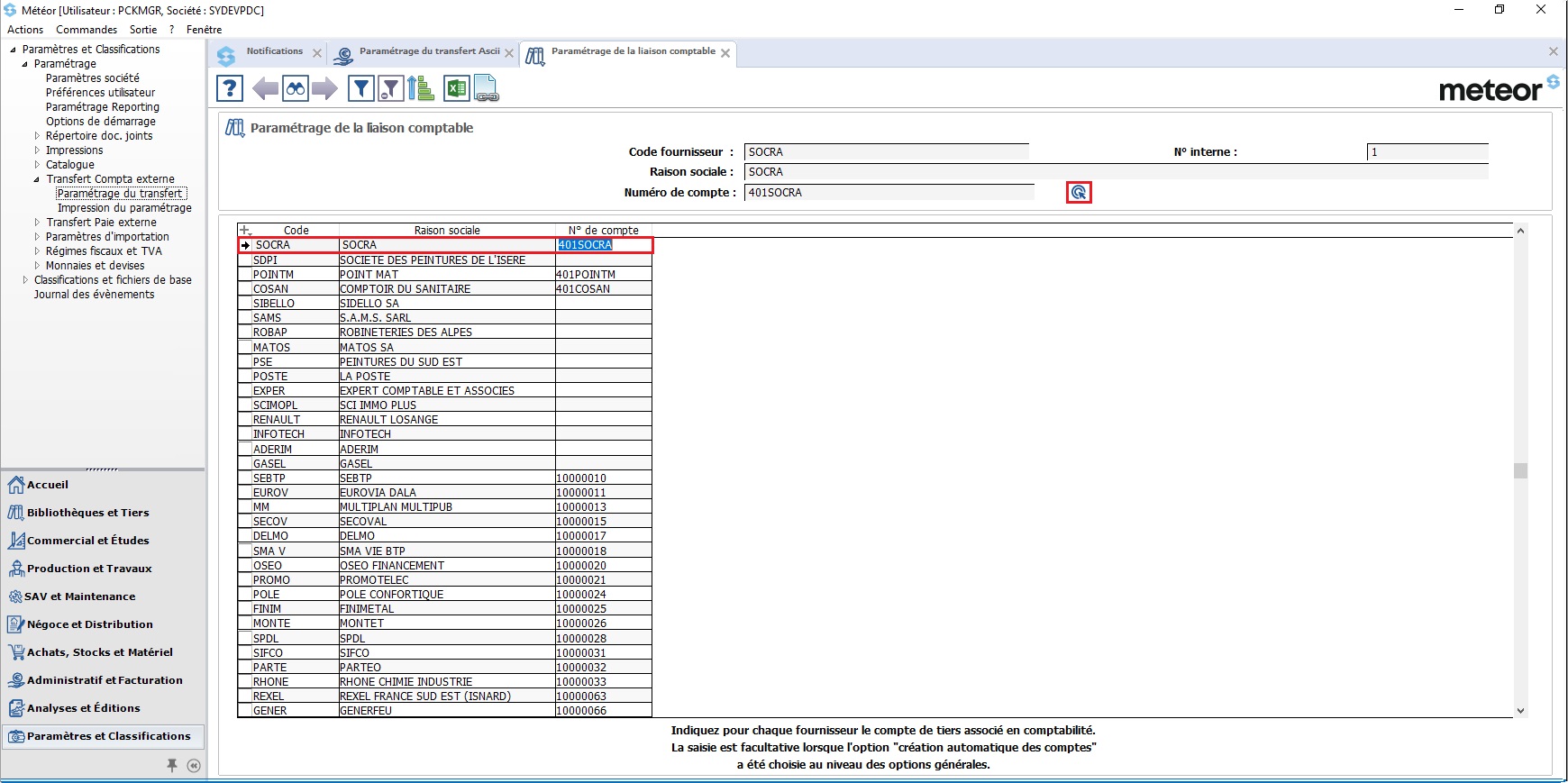Go to next record with right arrow
The width and height of the screenshot is (1568, 783).
[x=325, y=88]
